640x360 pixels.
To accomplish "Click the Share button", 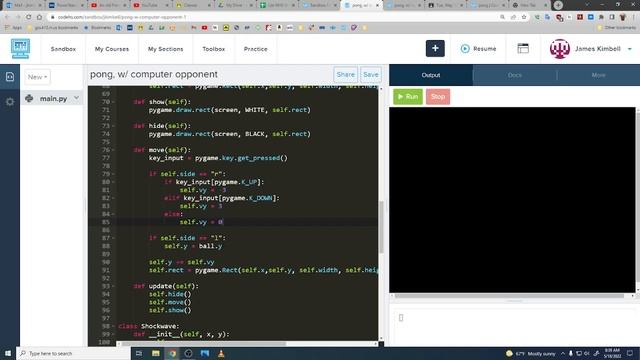I will pos(345,75).
